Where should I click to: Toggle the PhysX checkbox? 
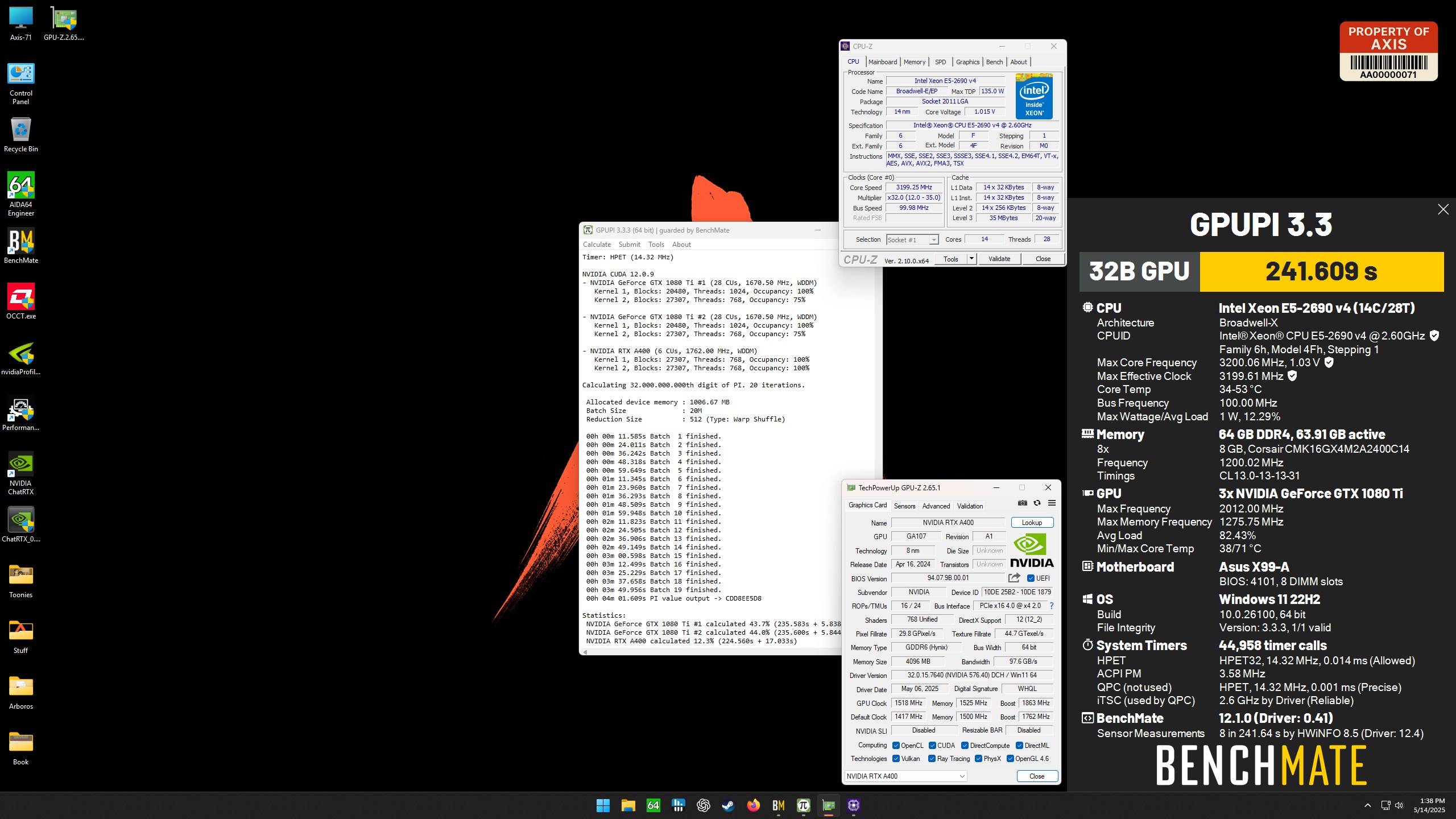978,759
